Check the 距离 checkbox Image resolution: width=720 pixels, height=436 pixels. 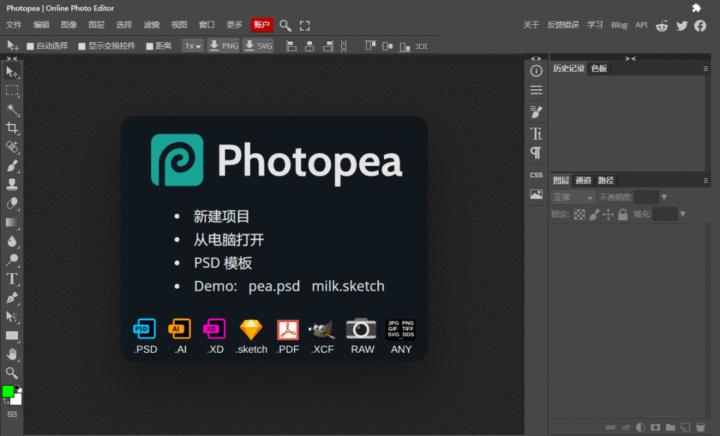point(149,46)
